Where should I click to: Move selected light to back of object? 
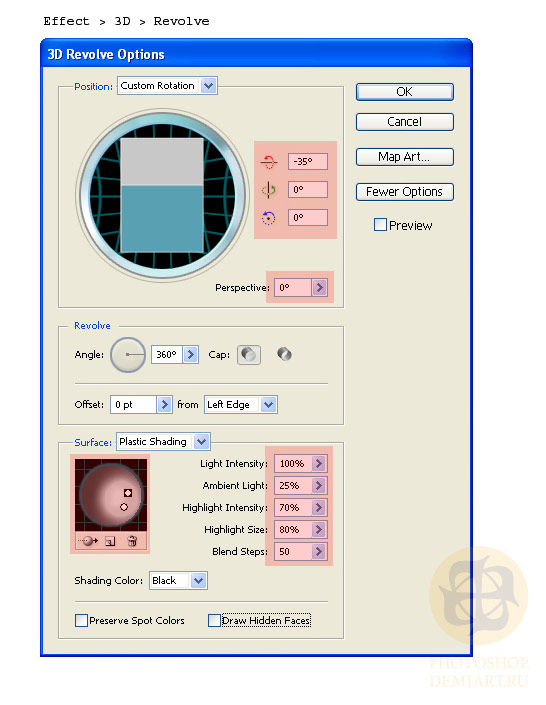tap(88, 540)
